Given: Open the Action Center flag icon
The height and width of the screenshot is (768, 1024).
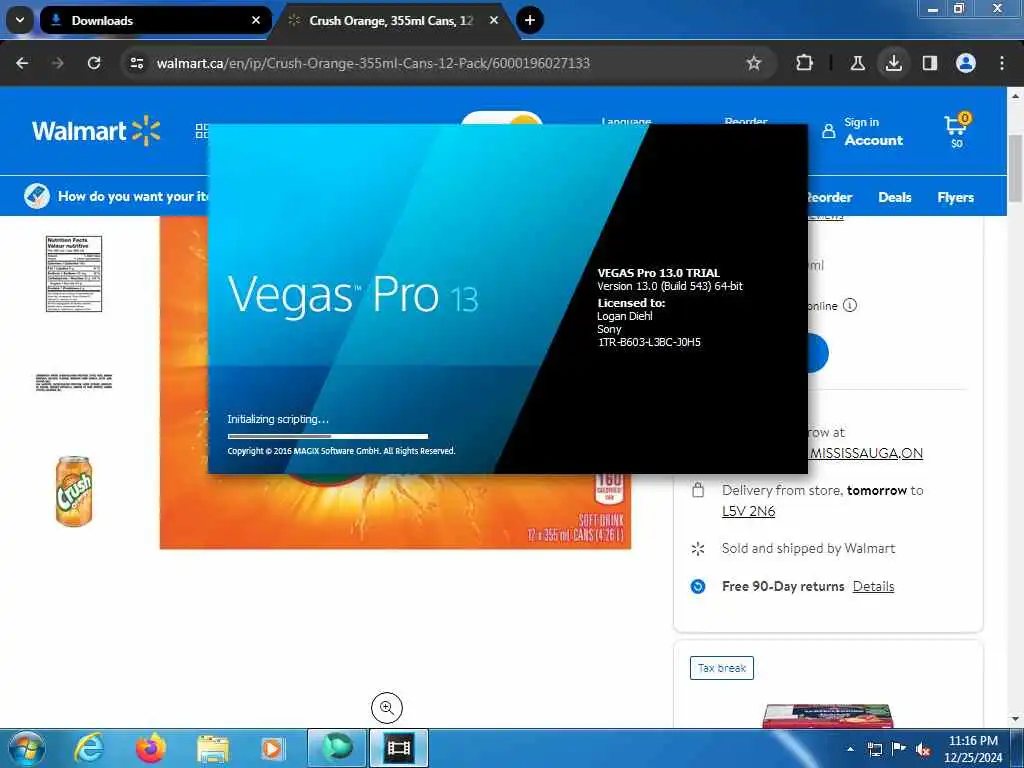Looking at the screenshot, I should [x=899, y=749].
